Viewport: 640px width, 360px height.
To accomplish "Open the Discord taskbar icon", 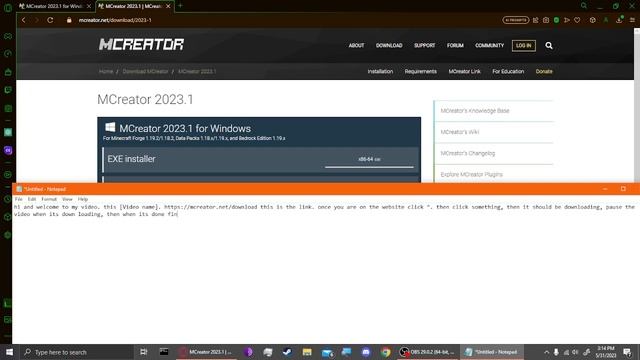I will 366,352.
